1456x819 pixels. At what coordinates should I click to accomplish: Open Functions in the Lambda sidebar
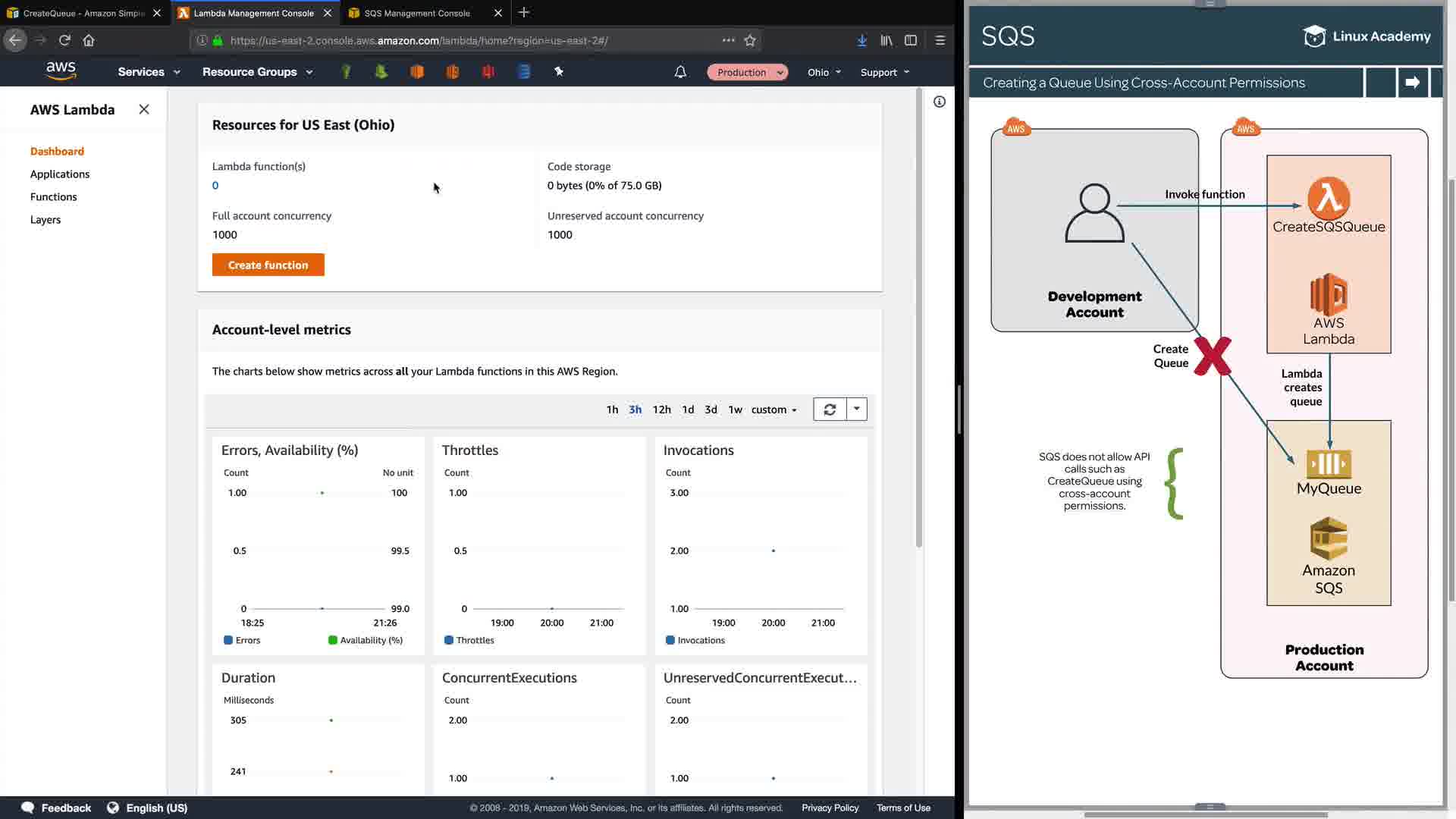pos(53,196)
